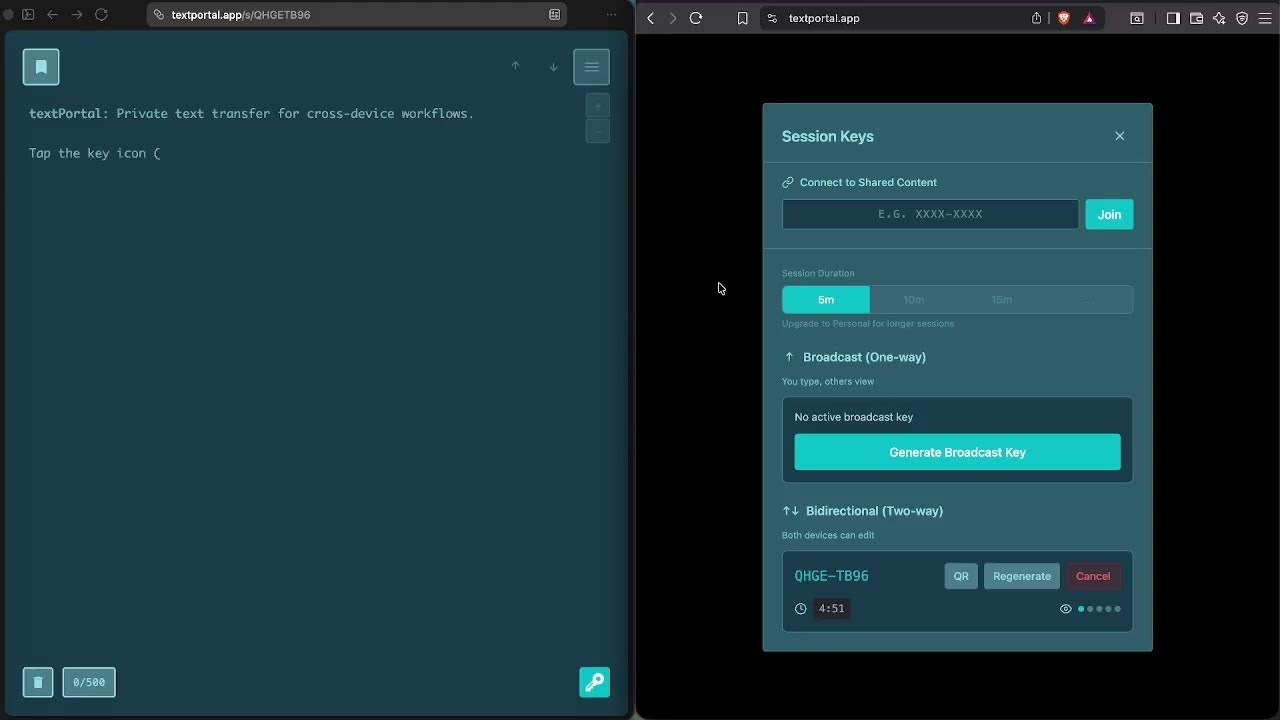The width and height of the screenshot is (1280, 720).
Task: Open the Leo AI sparkle icon in Brave
Action: (x=1219, y=18)
